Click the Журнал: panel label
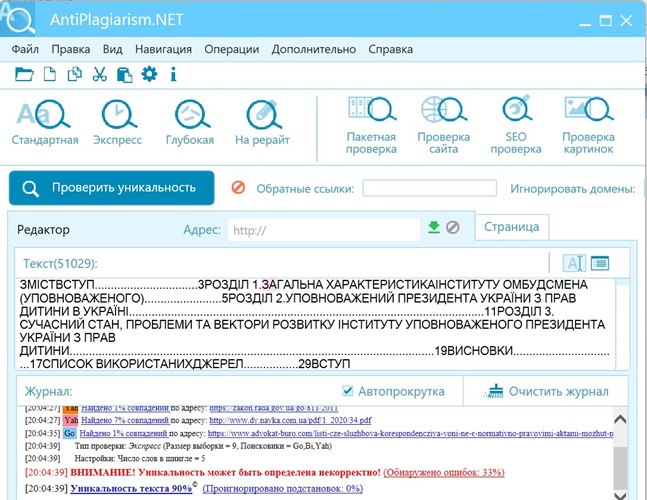Screen dimensions: 647x500 [x=48, y=391]
